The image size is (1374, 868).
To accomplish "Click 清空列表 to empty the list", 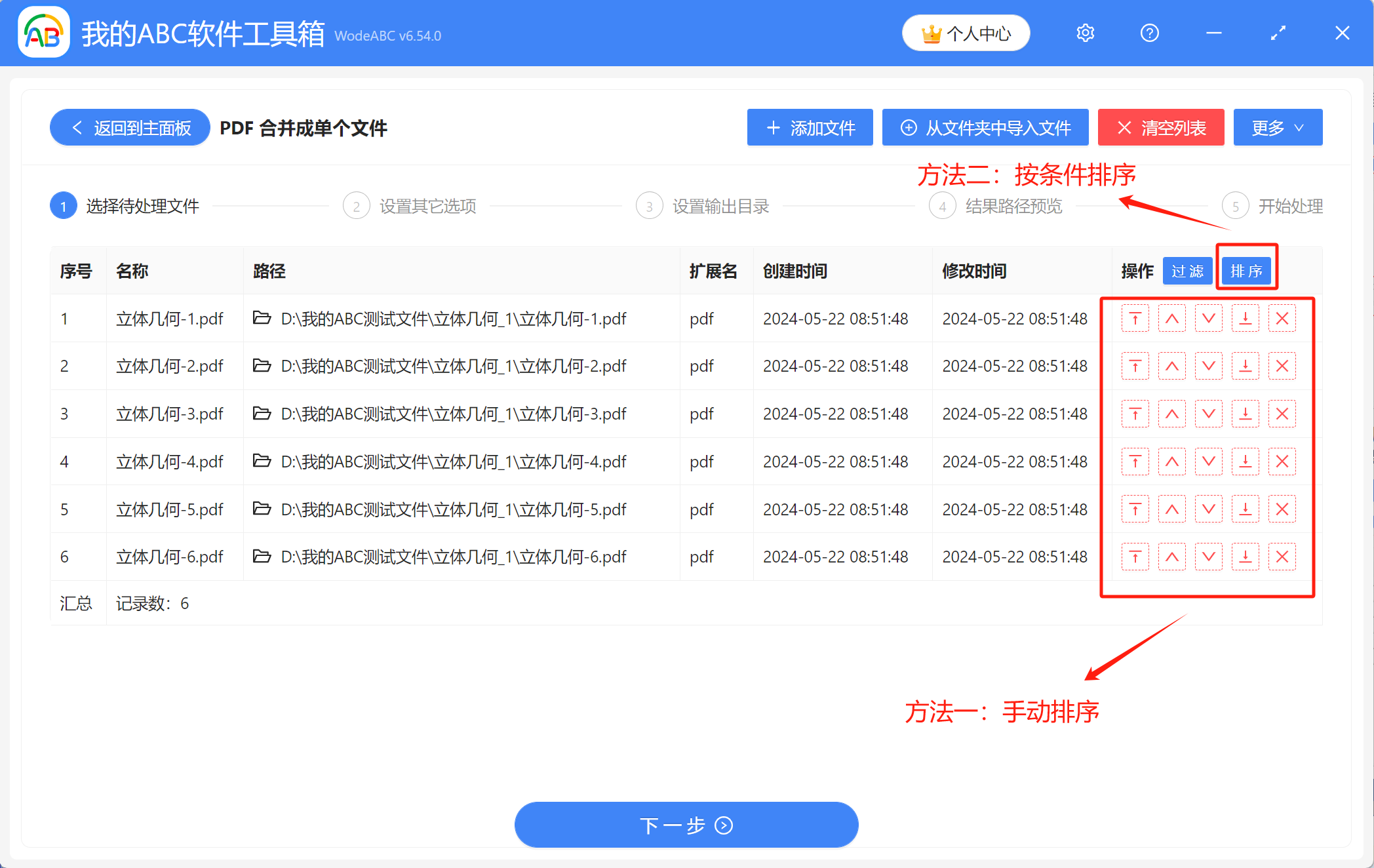I will (x=1161, y=127).
